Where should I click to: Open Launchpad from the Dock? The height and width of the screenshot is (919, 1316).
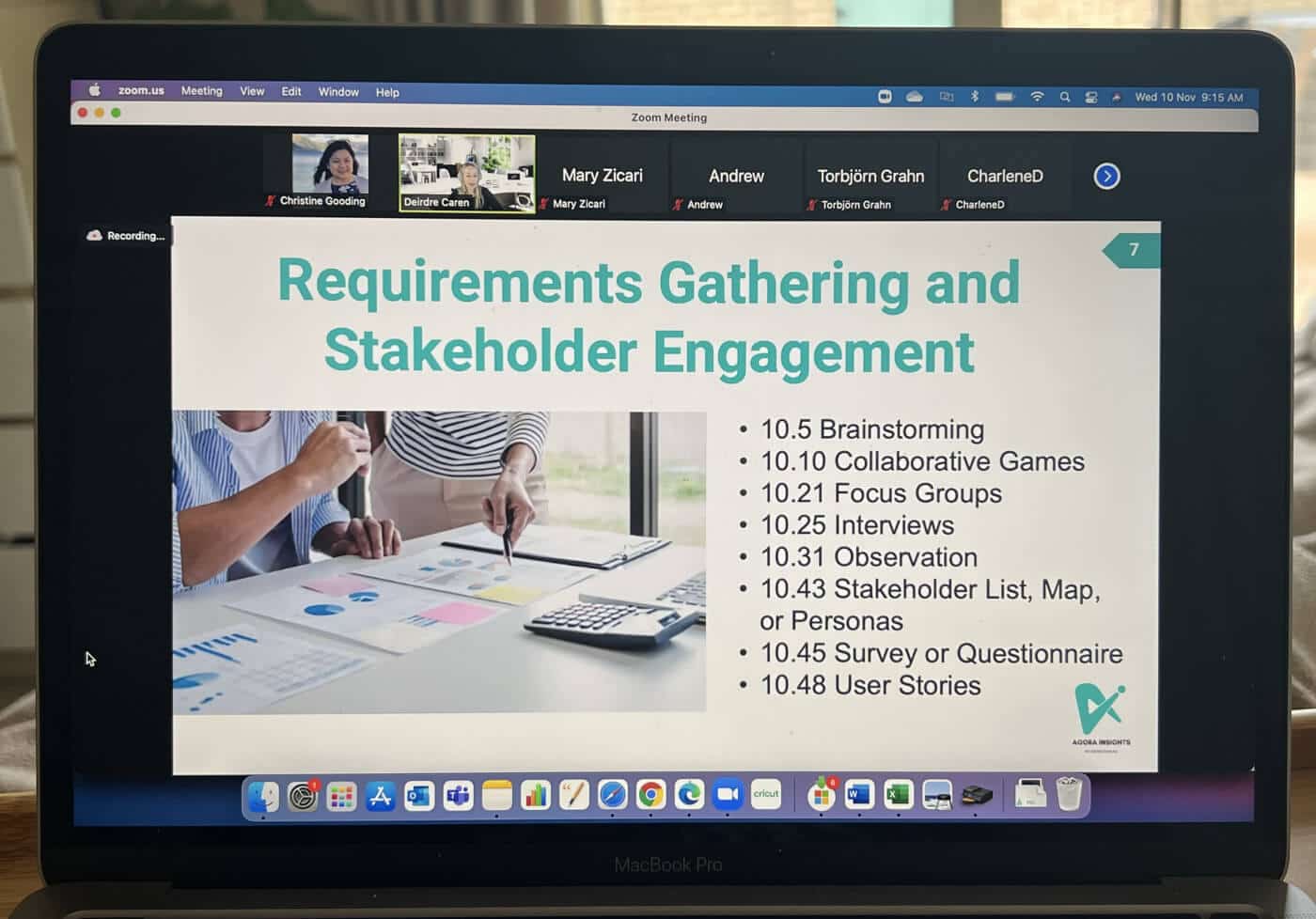point(341,797)
